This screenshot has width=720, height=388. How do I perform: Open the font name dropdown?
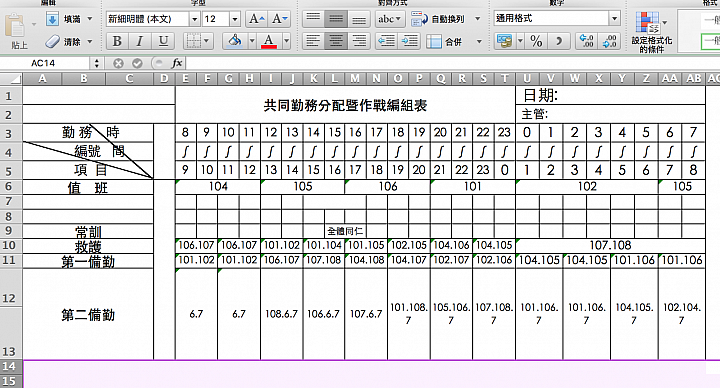195,19
